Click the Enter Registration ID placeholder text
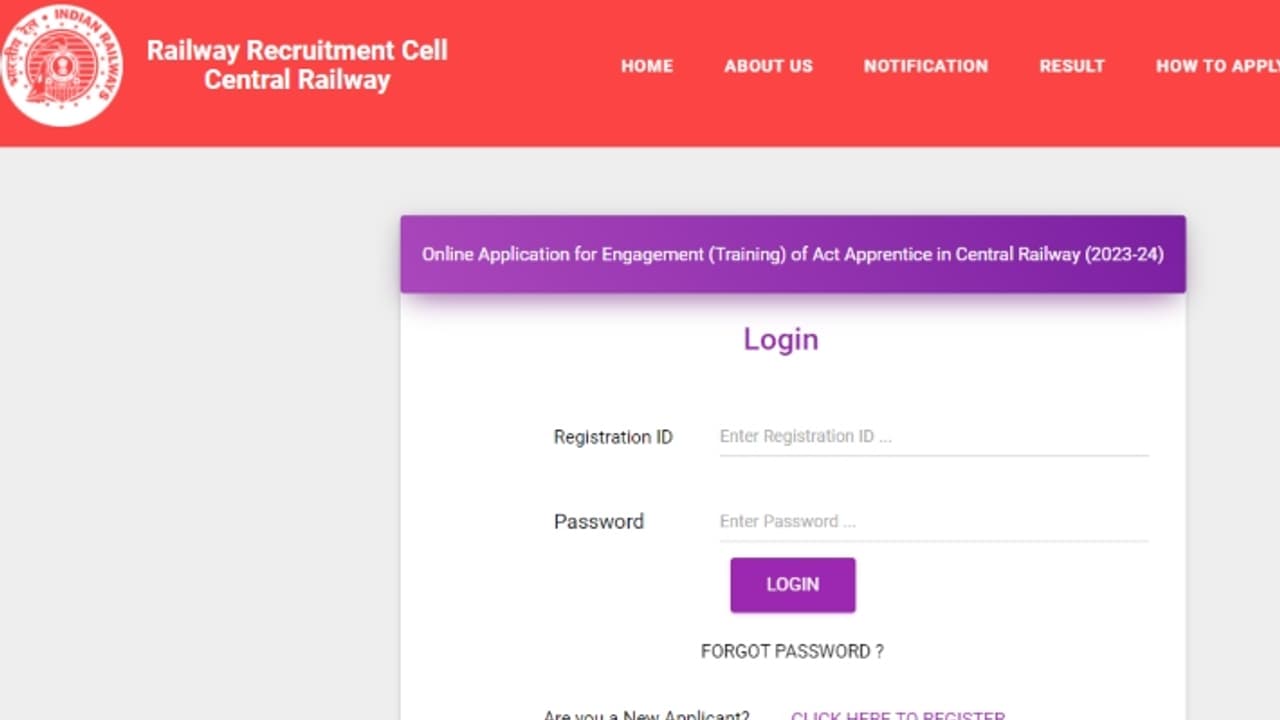The image size is (1280, 720). click(x=806, y=436)
